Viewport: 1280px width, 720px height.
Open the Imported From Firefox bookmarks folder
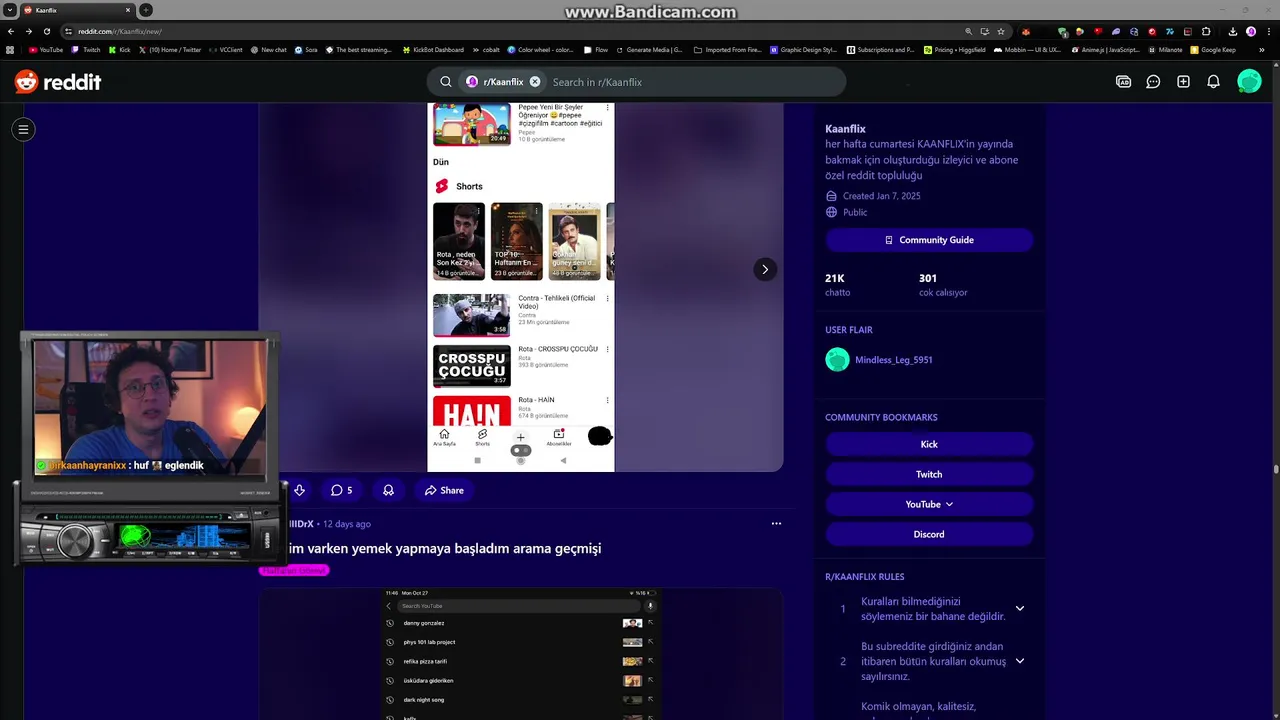pyautogui.click(x=727, y=49)
